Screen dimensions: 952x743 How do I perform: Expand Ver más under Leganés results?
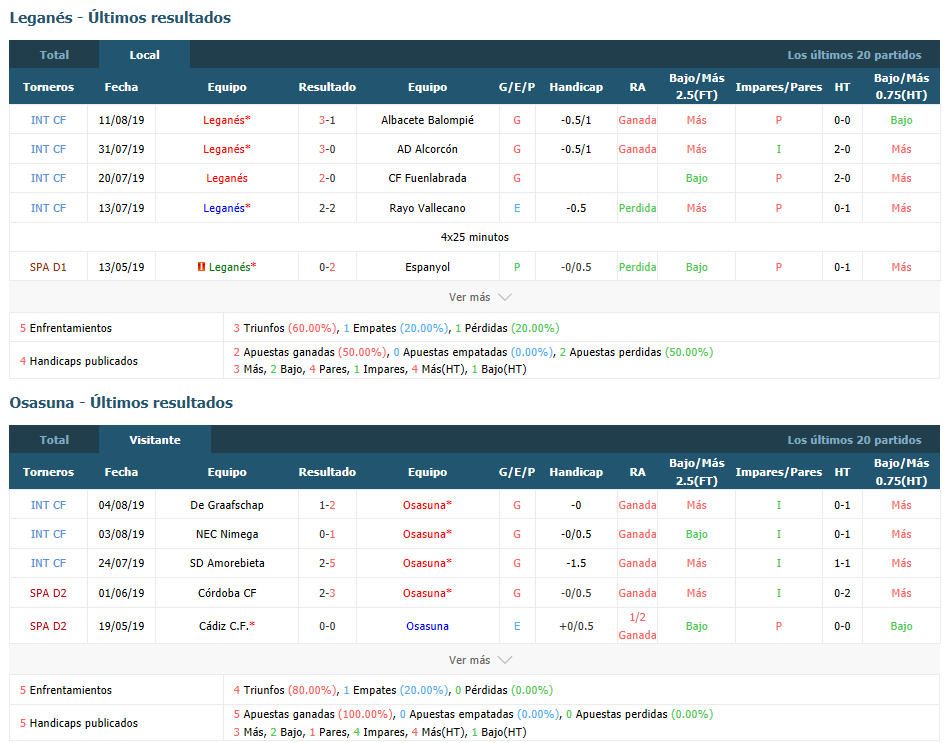(480, 297)
